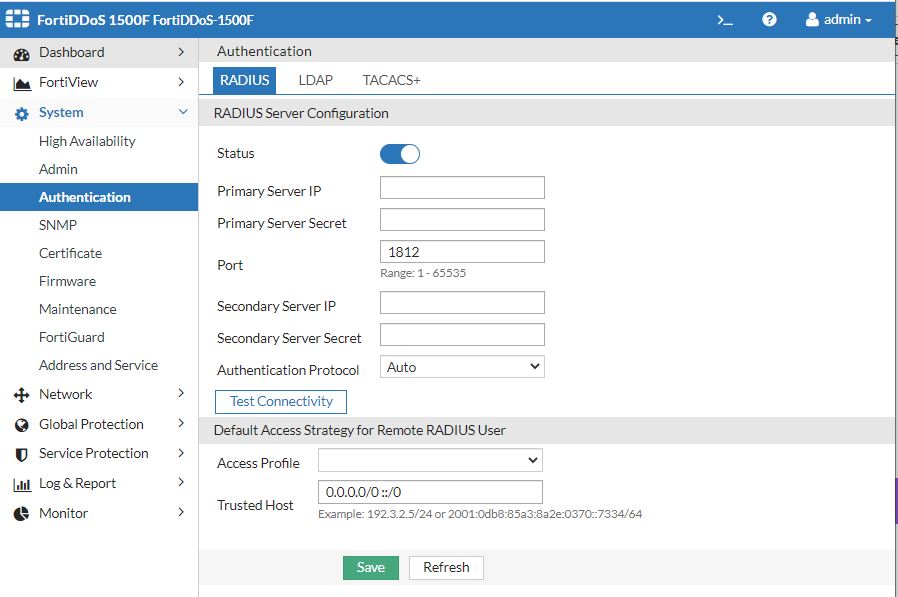This screenshot has height=597, width=898.
Task: Open Address and Service menu item
Action: coord(99,366)
